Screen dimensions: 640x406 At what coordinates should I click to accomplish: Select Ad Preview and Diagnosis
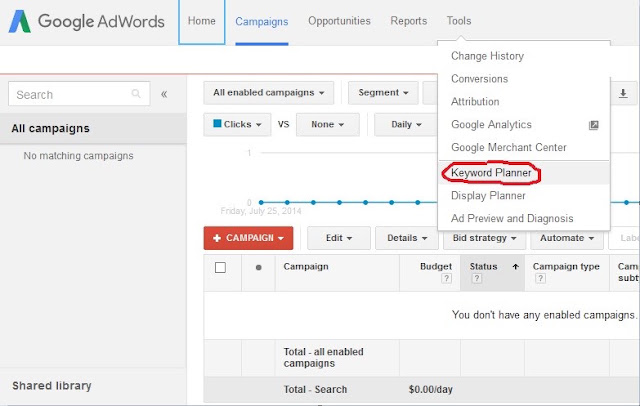click(524, 219)
